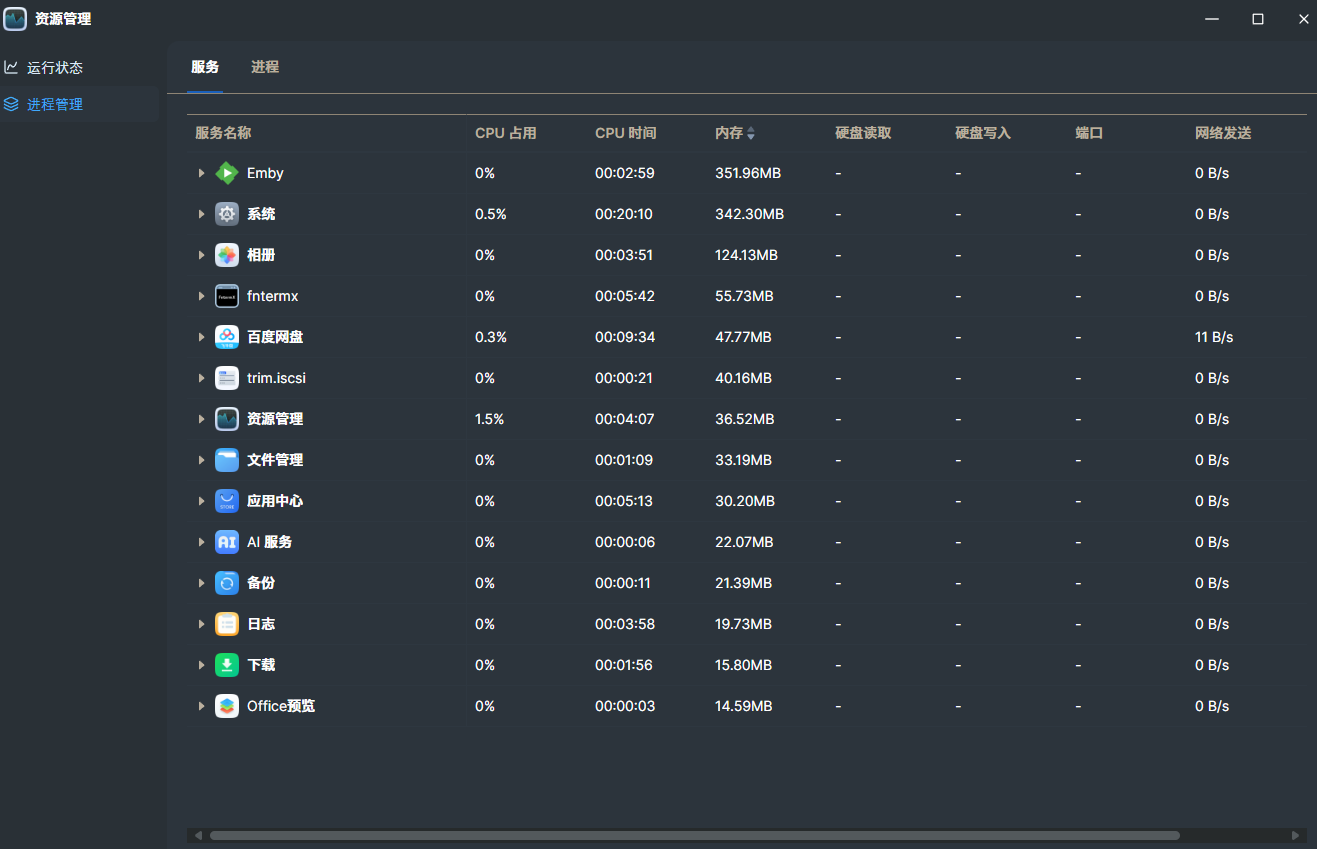Image resolution: width=1317 pixels, height=849 pixels.
Task: Click the 1.5% CPU usage value
Action: pyautogui.click(x=489, y=419)
